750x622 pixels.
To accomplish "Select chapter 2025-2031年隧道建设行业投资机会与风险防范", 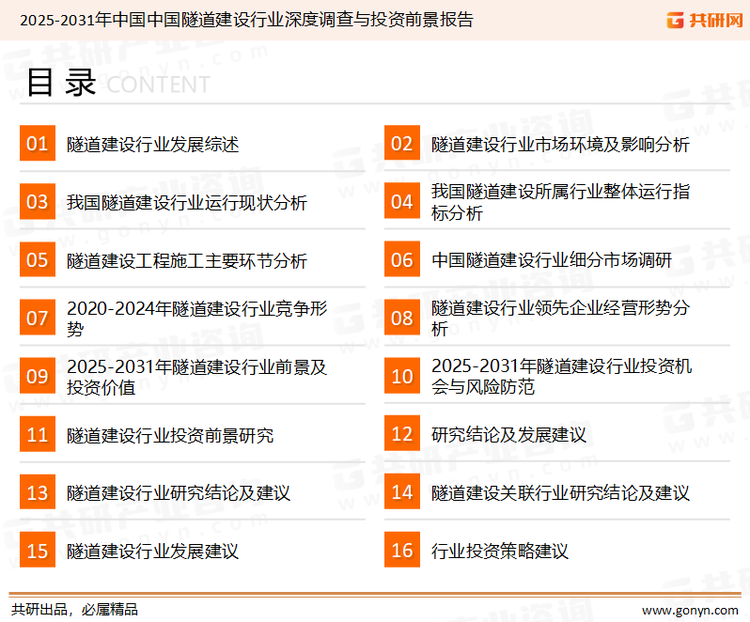I will click(562, 377).
